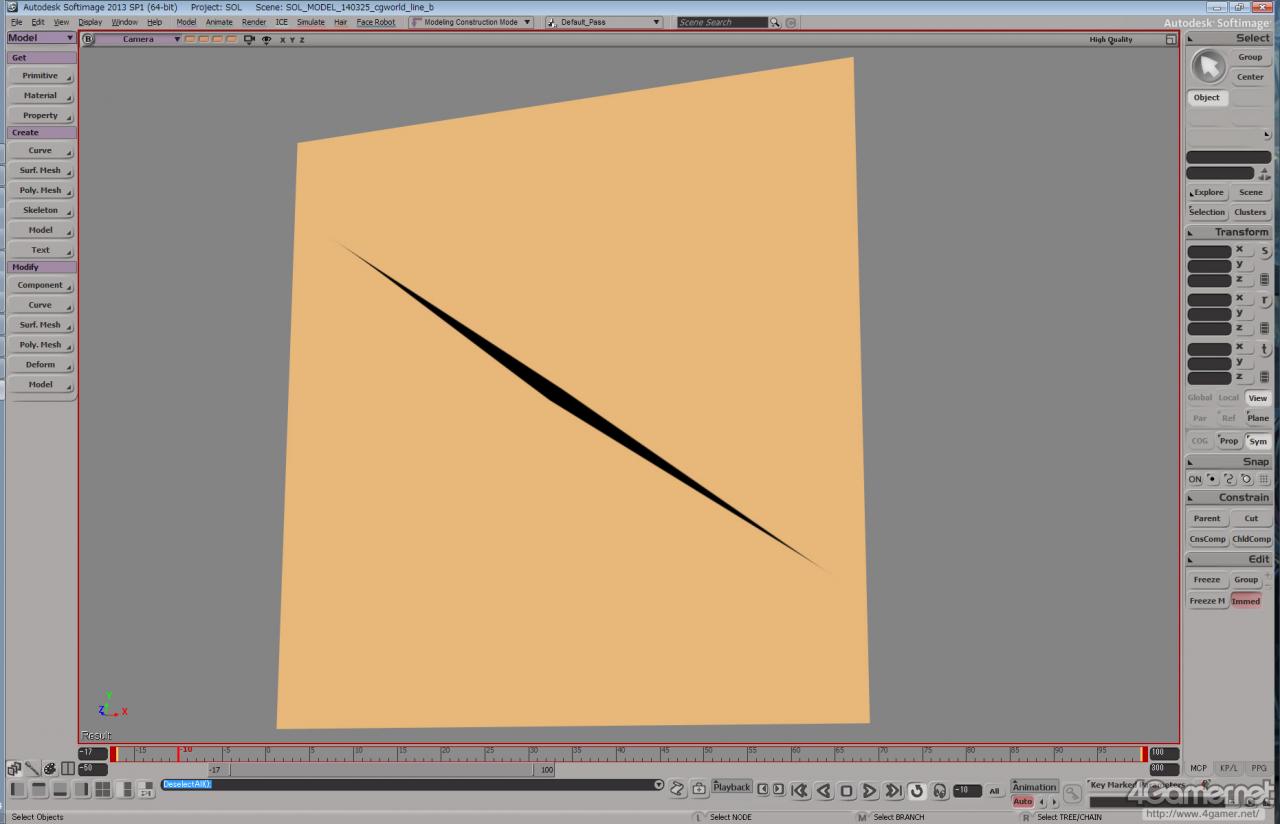The width and height of the screenshot is (1280, 824).
Task: Toggle the All playback range button
Action: coord(994,791)
